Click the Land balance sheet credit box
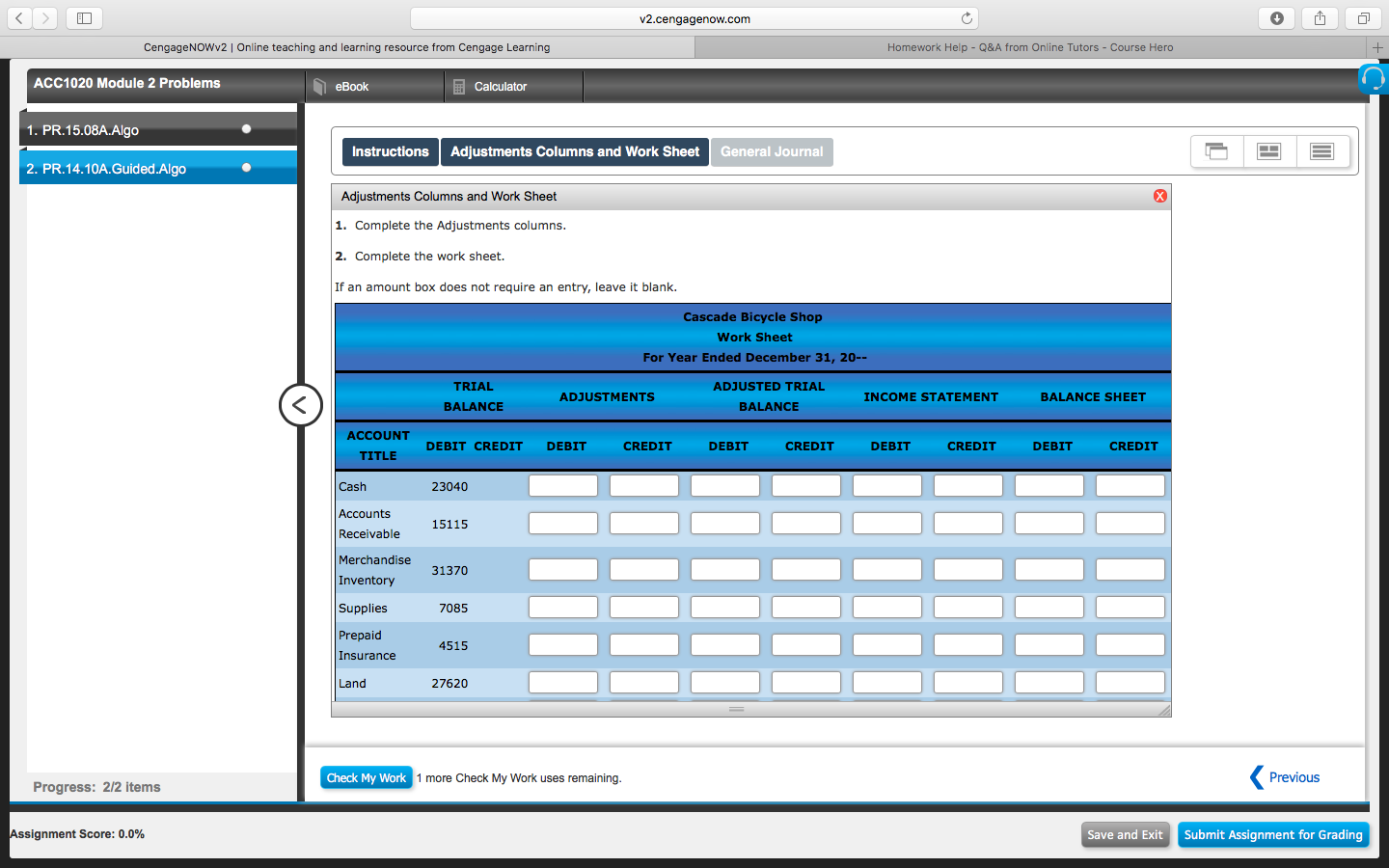Viewport: 1389px width, 868px height. pos(1130,683)
